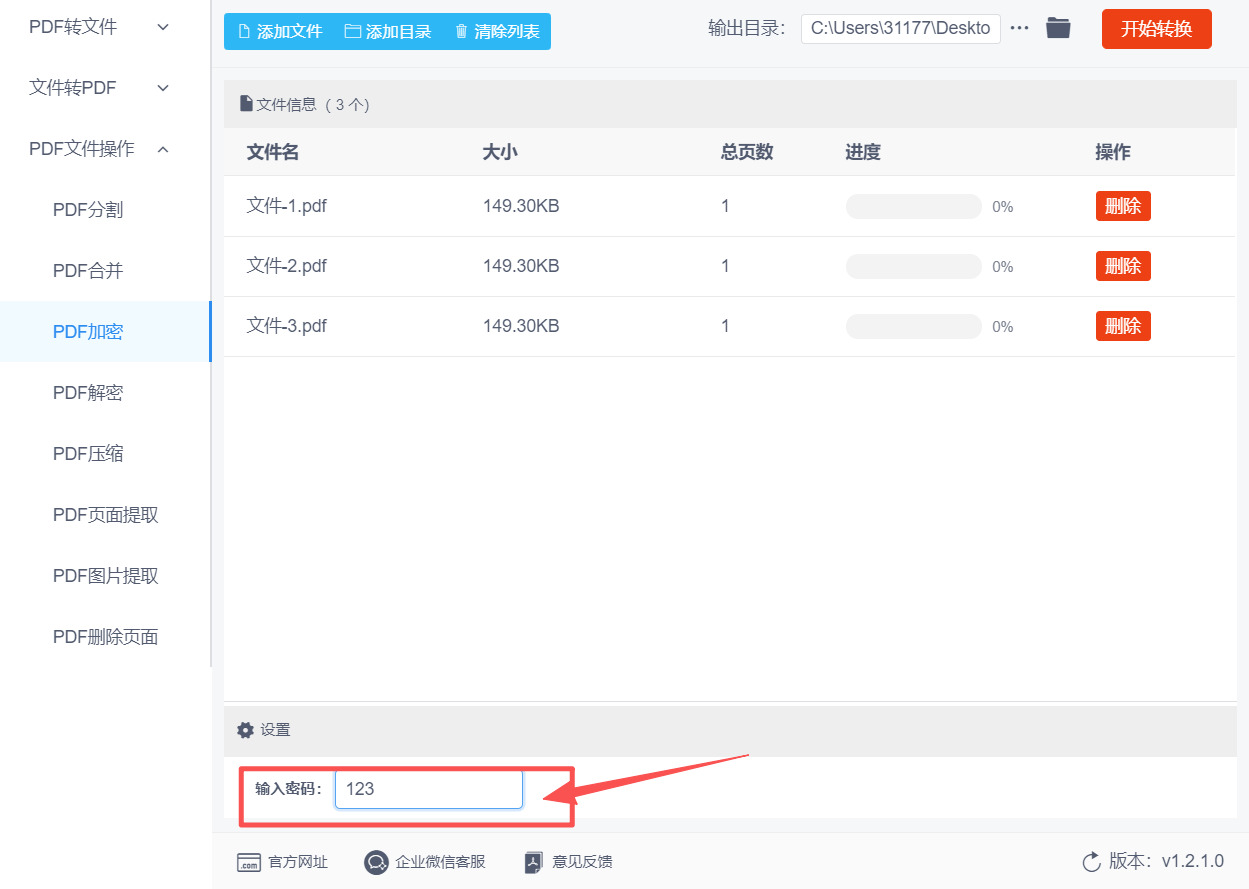Image resolution: width=1249 pixels, height=889 pixels.
Task: Click file name 文件-2.pdf
Action: click(x=287, y=266)
